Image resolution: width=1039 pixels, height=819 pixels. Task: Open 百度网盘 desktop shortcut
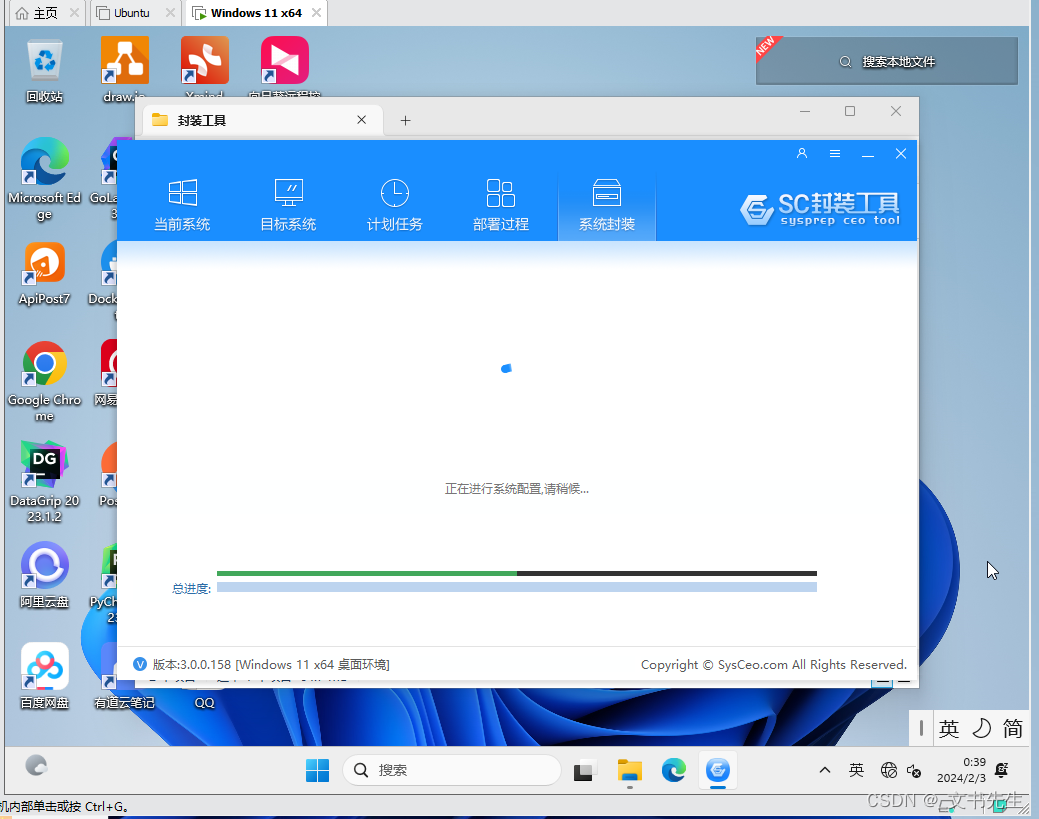[44, 676]
